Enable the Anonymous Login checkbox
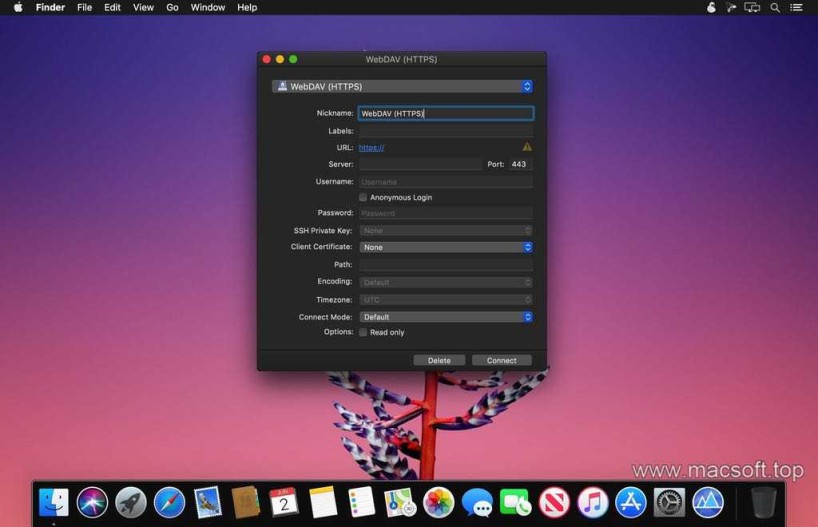Screen dimensions: 818x527 (x=363, y=198)
